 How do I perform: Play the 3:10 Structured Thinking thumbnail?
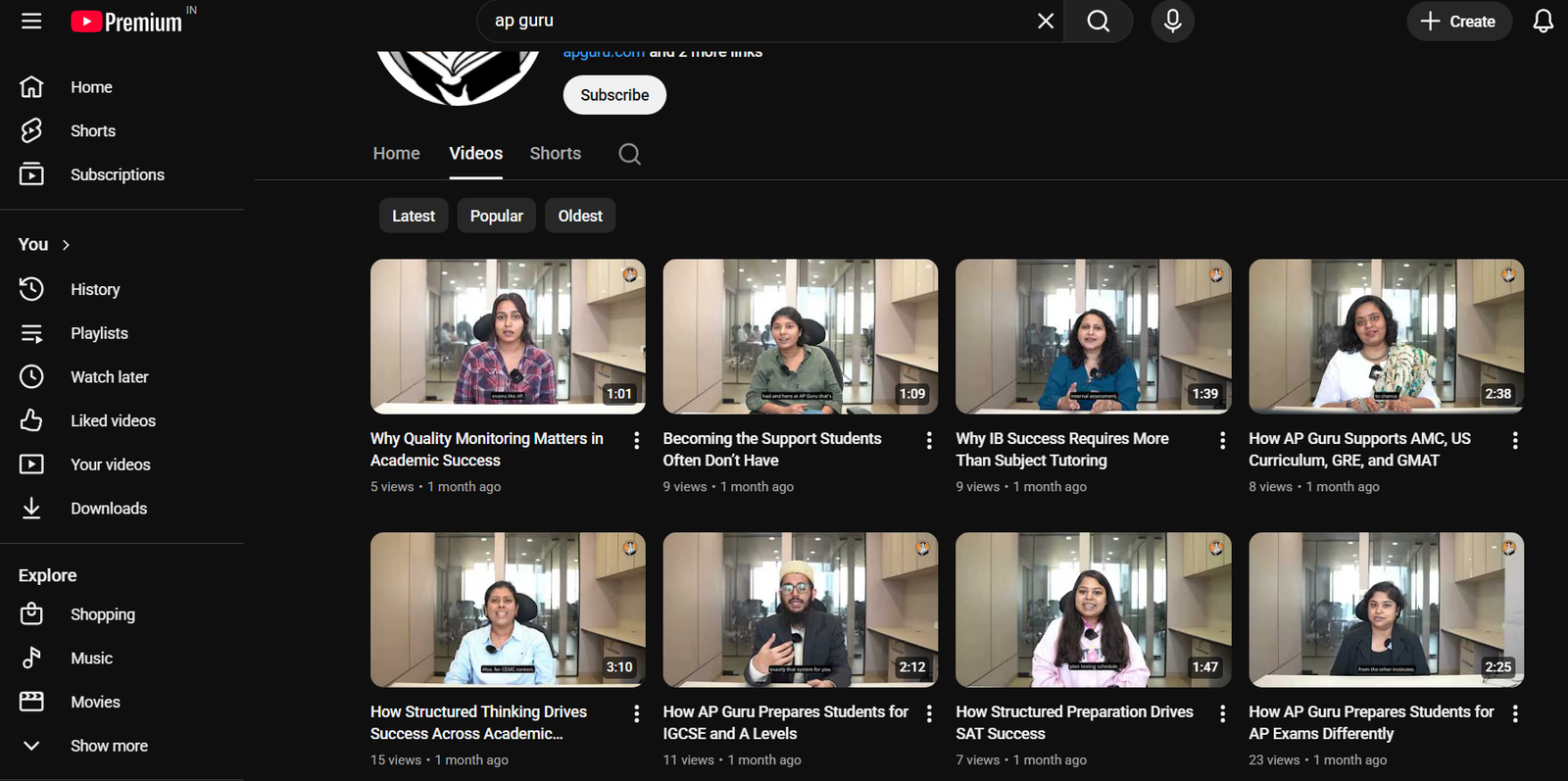pos(508,610)
